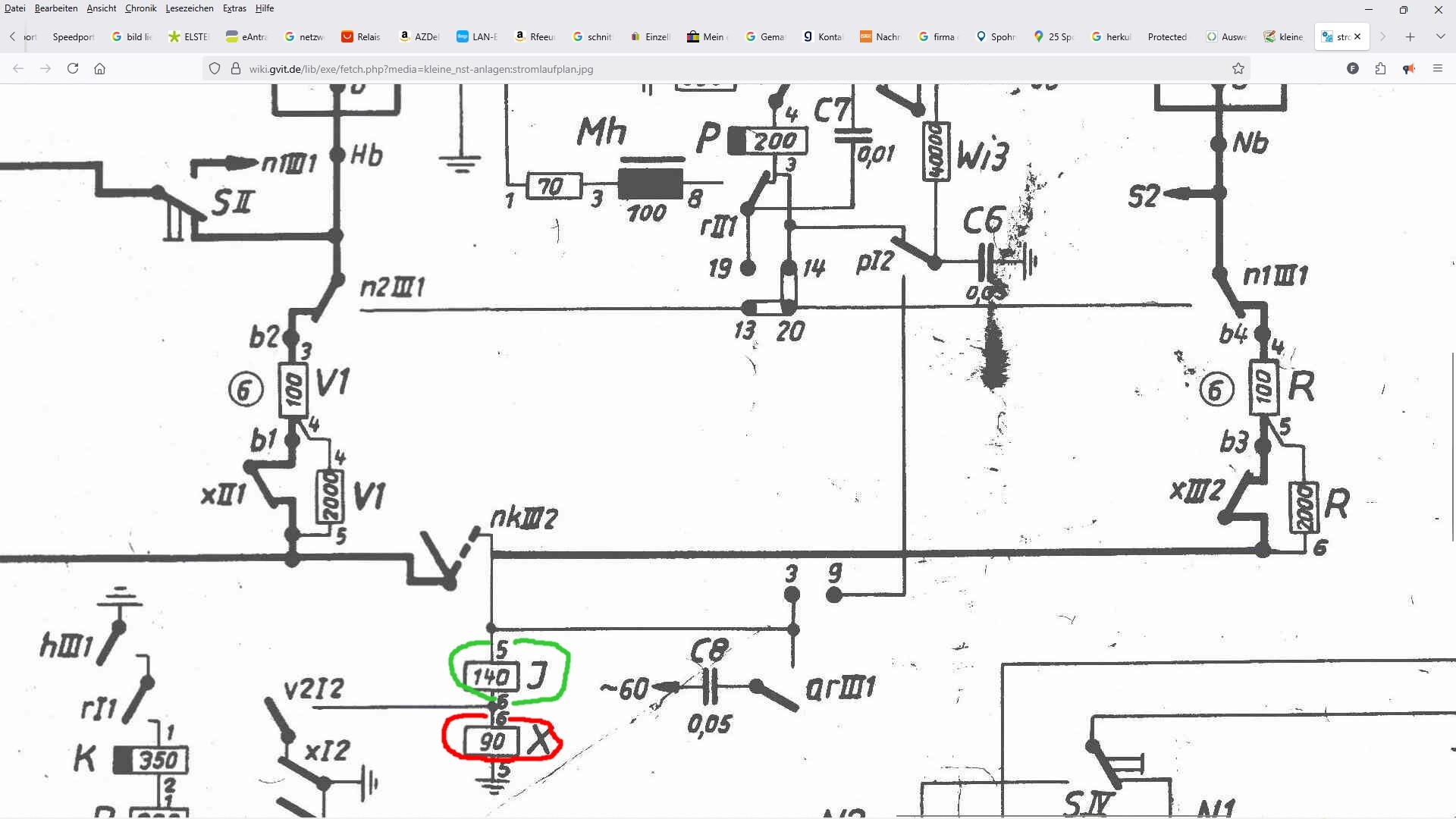Open the Lesezeichen menu
The height and width of the screenshot is (819, 1456).
tap(189, 8)
